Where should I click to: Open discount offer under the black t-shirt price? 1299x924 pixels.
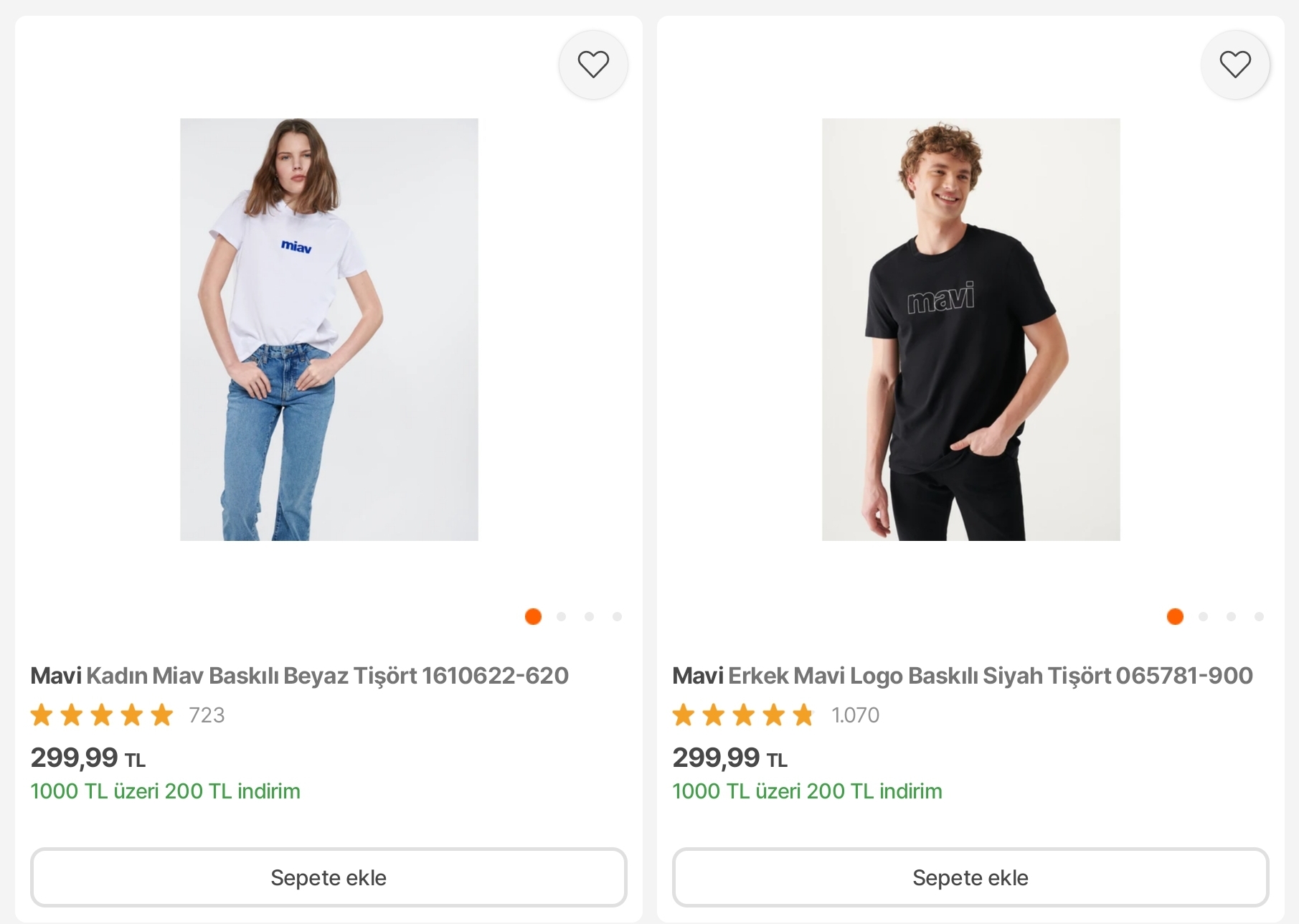click(x=807, y=791)
